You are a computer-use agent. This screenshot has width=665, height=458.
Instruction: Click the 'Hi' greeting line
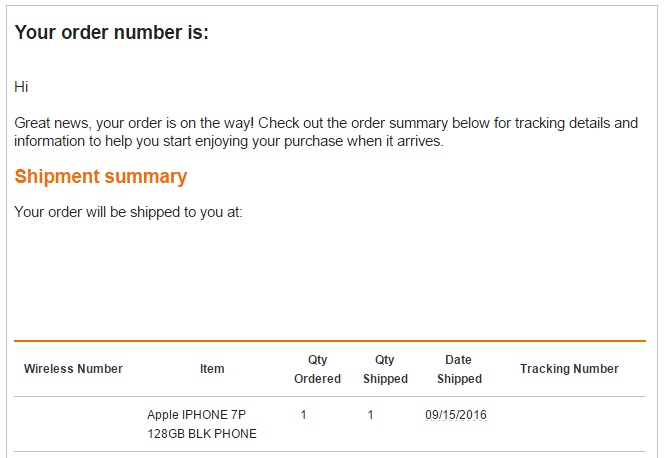[x=21, y=87]
